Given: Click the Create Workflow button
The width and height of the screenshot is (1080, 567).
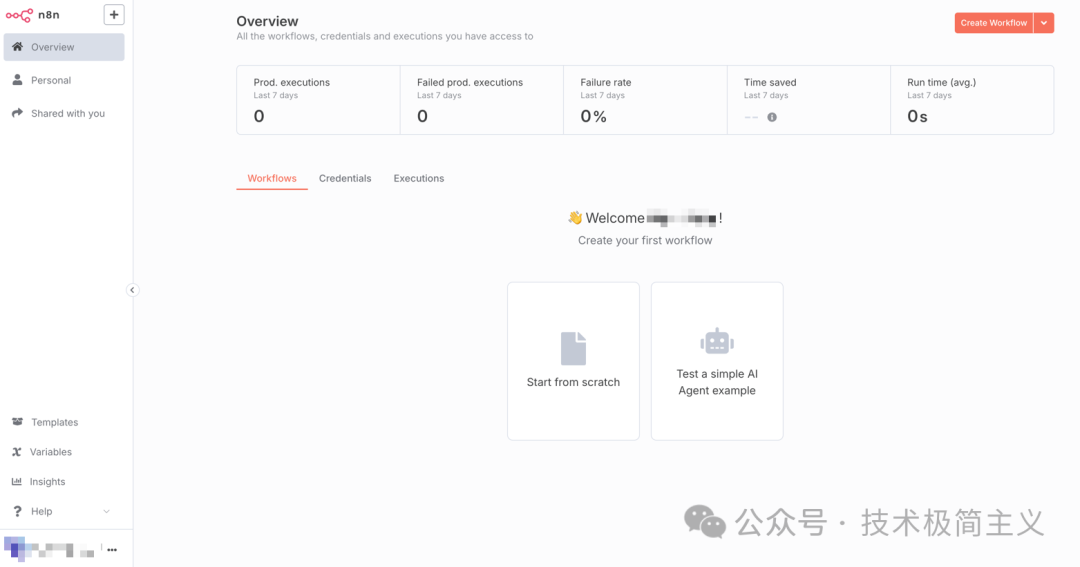Looking at the screenshot, I should [994, 23].
